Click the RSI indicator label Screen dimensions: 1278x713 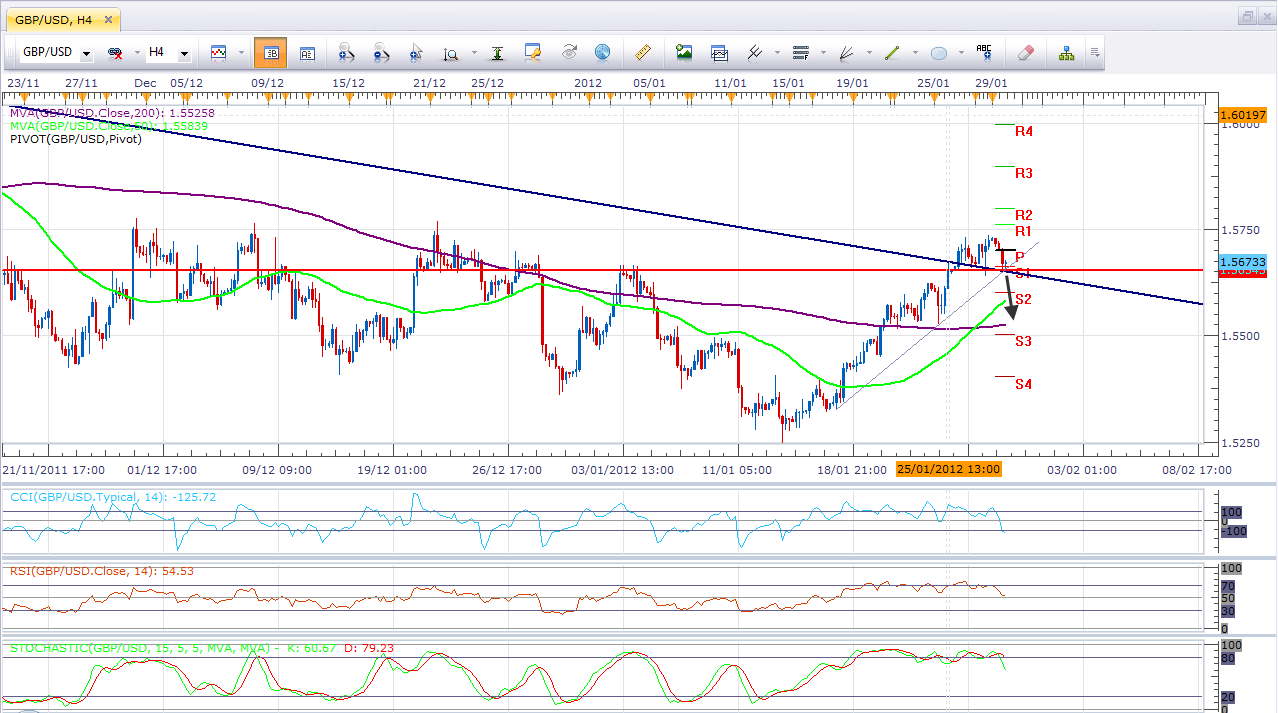102,571
